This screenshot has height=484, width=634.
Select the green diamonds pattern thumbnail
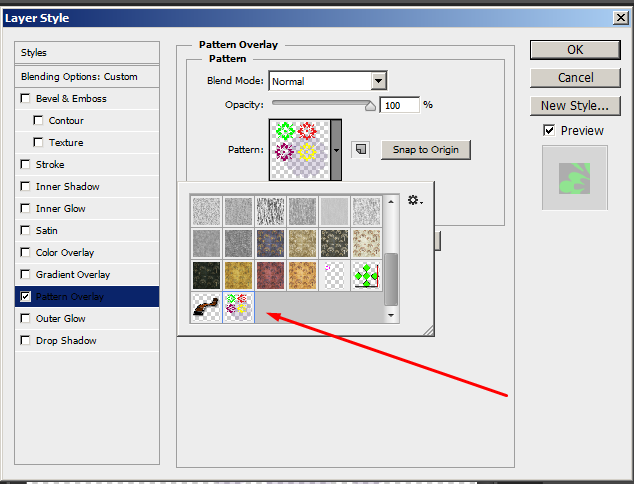click(x=366, y=276)
